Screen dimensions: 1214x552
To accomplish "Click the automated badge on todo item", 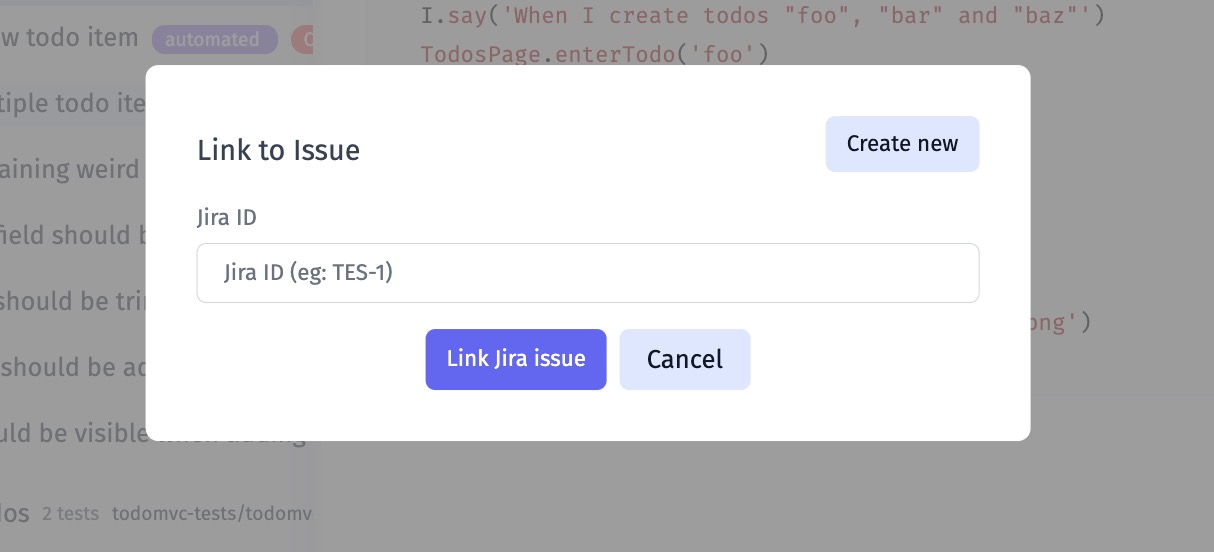I will [x=212, y=40].
